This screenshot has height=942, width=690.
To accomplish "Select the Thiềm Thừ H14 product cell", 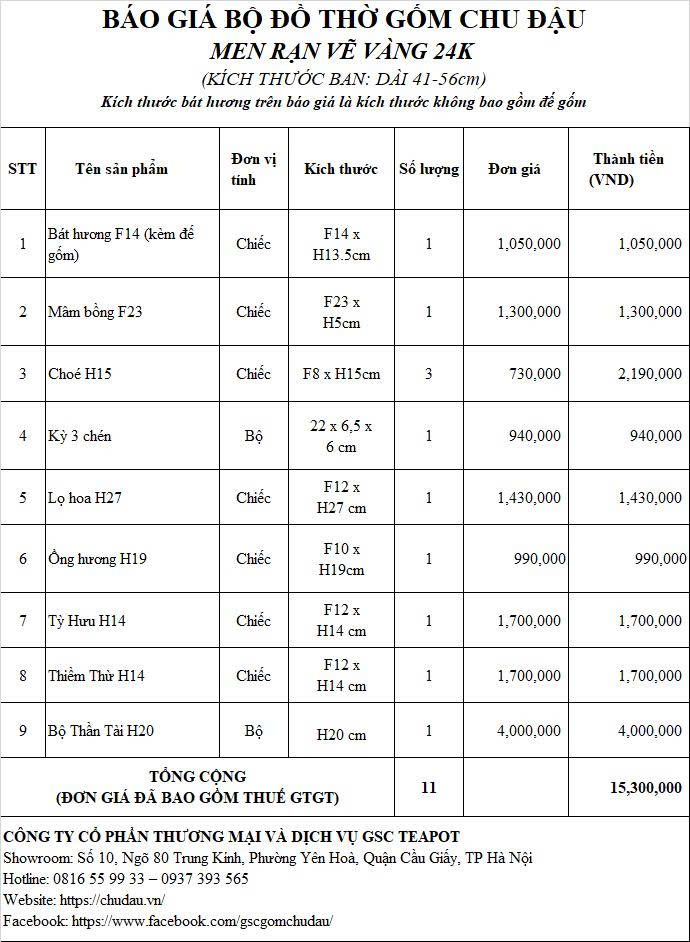I will (x=132, y=675).
